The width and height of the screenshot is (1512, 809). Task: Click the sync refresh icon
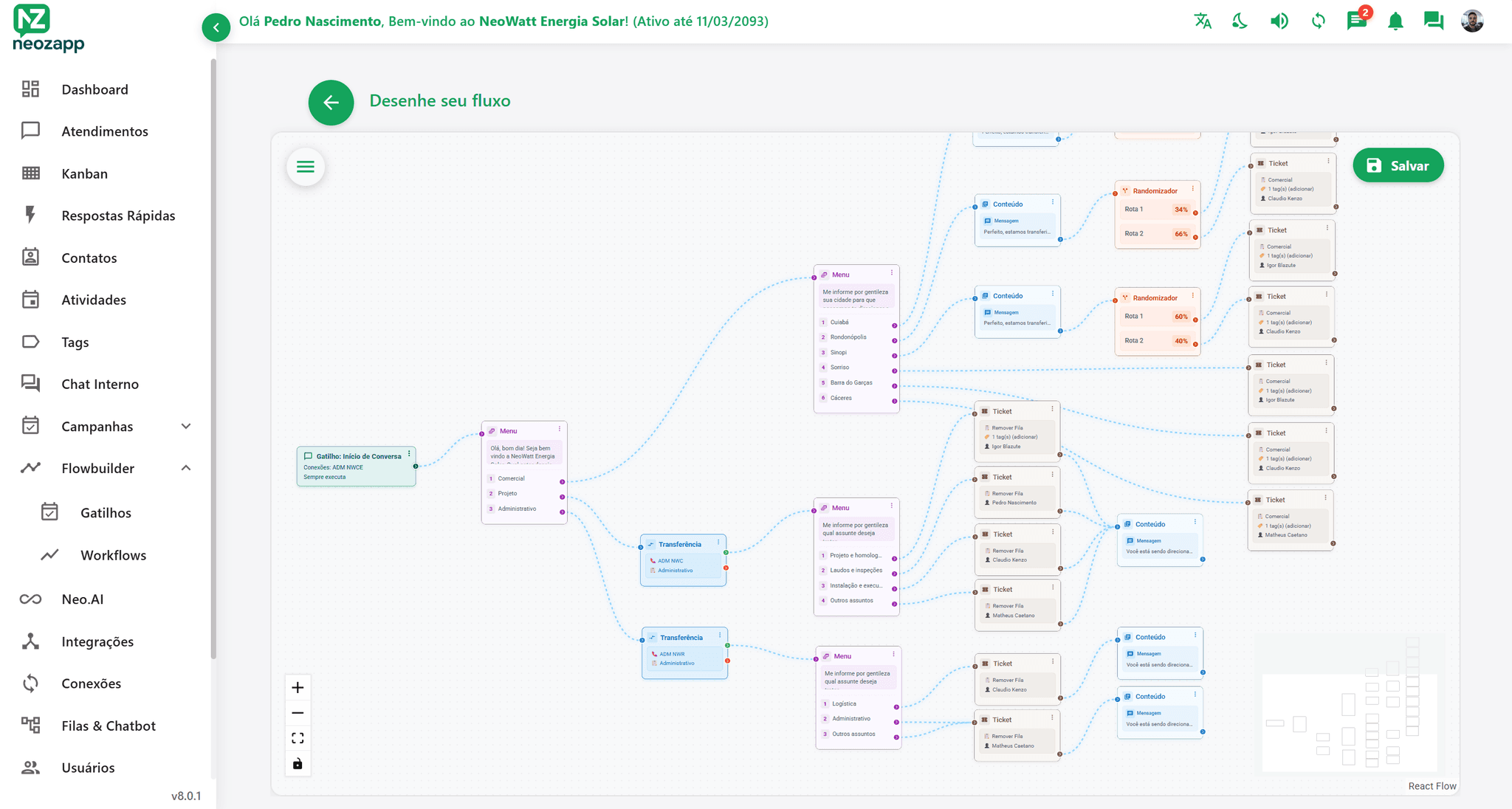pos(1319,21)
